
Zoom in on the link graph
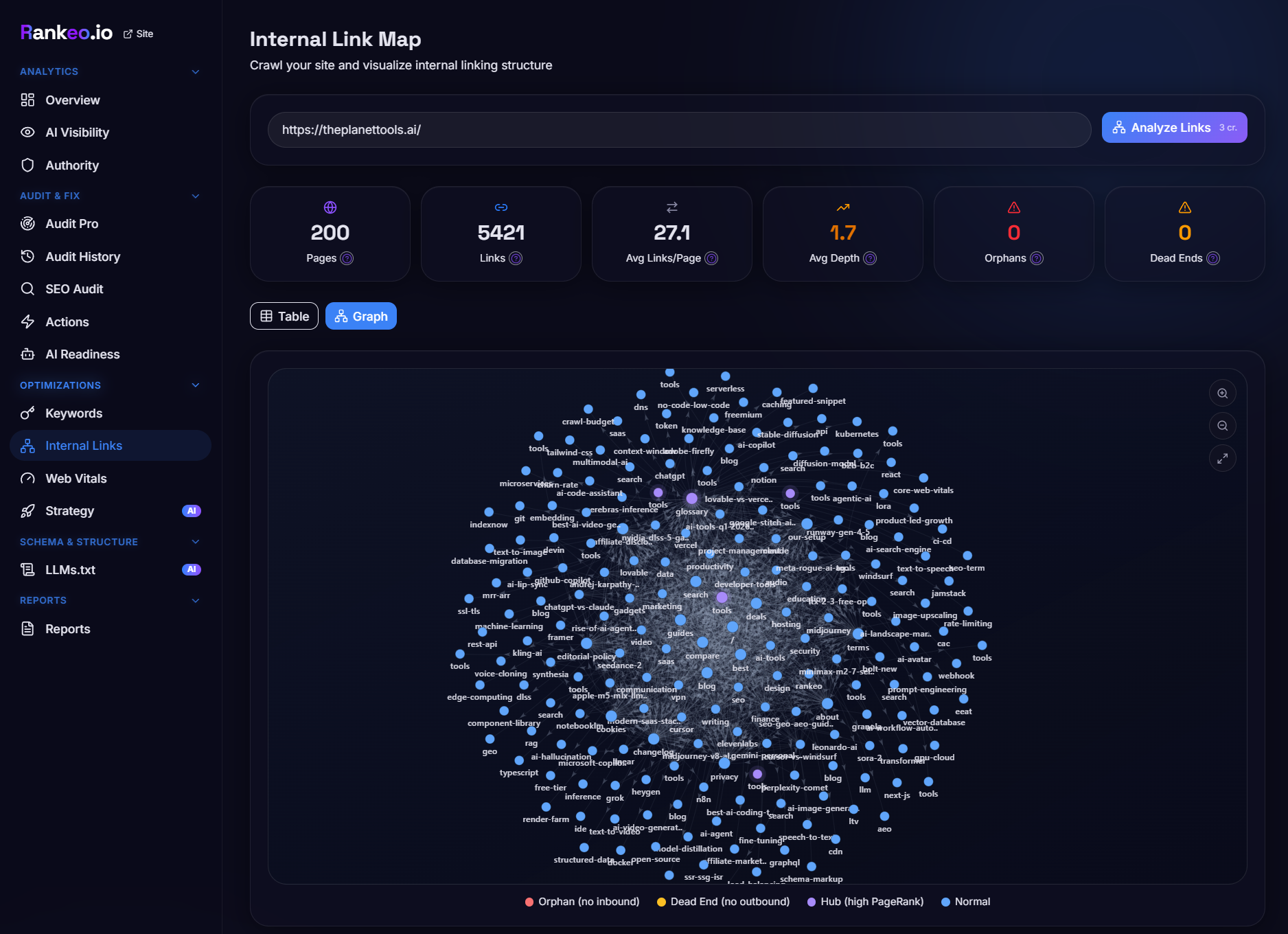pos(1222,393)
